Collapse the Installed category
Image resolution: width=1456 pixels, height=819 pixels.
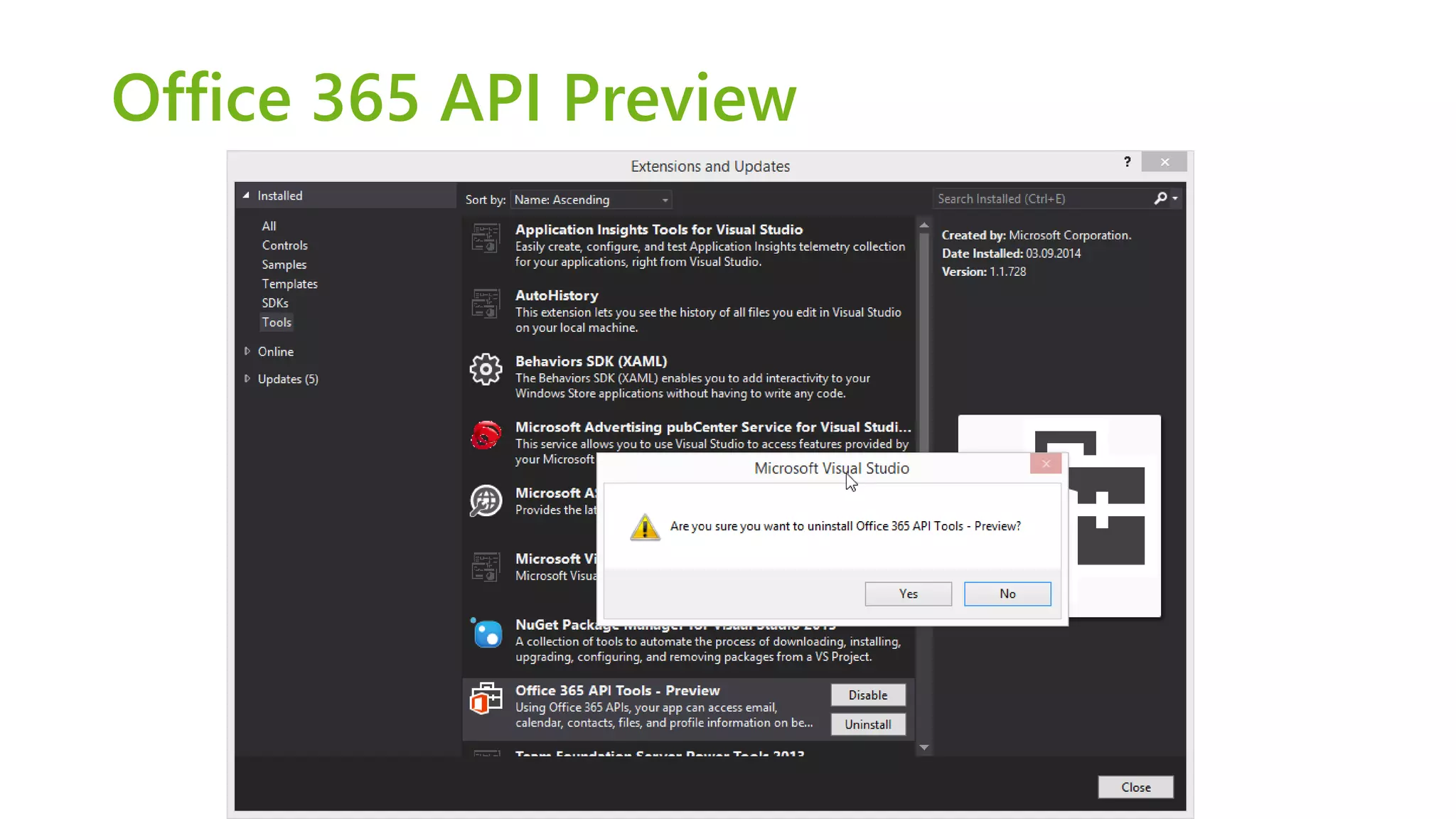tap(246, 196)
